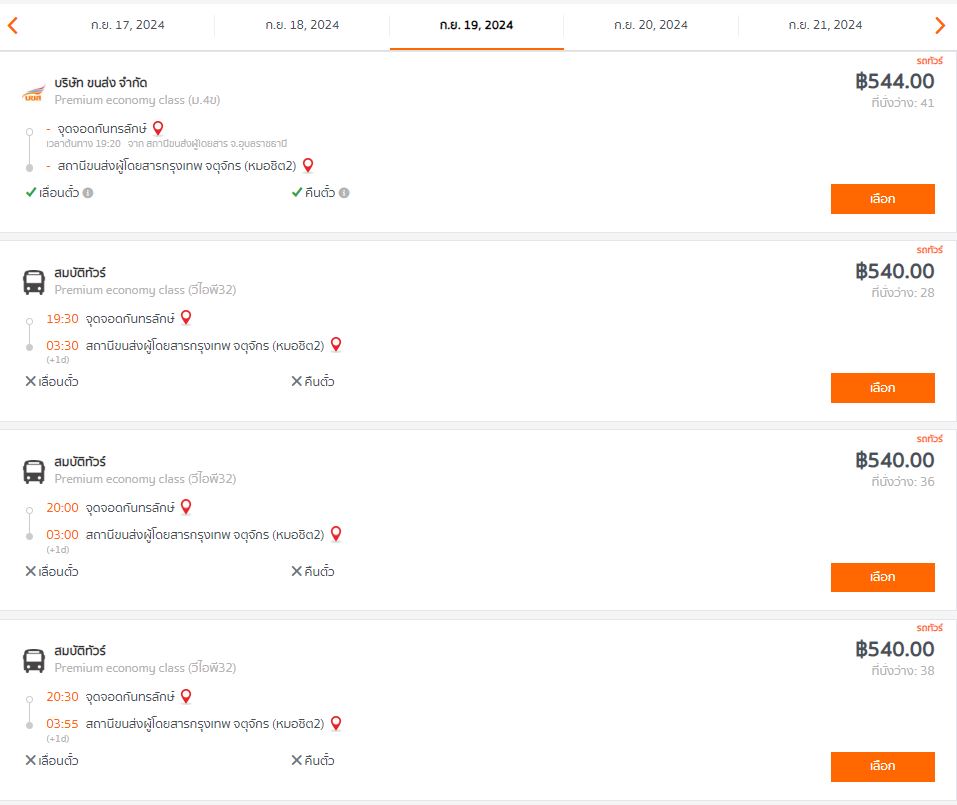957x805 pixels.
Task: Open the ก.ย. 21, 2024 date tab
Action: [825, 25]
